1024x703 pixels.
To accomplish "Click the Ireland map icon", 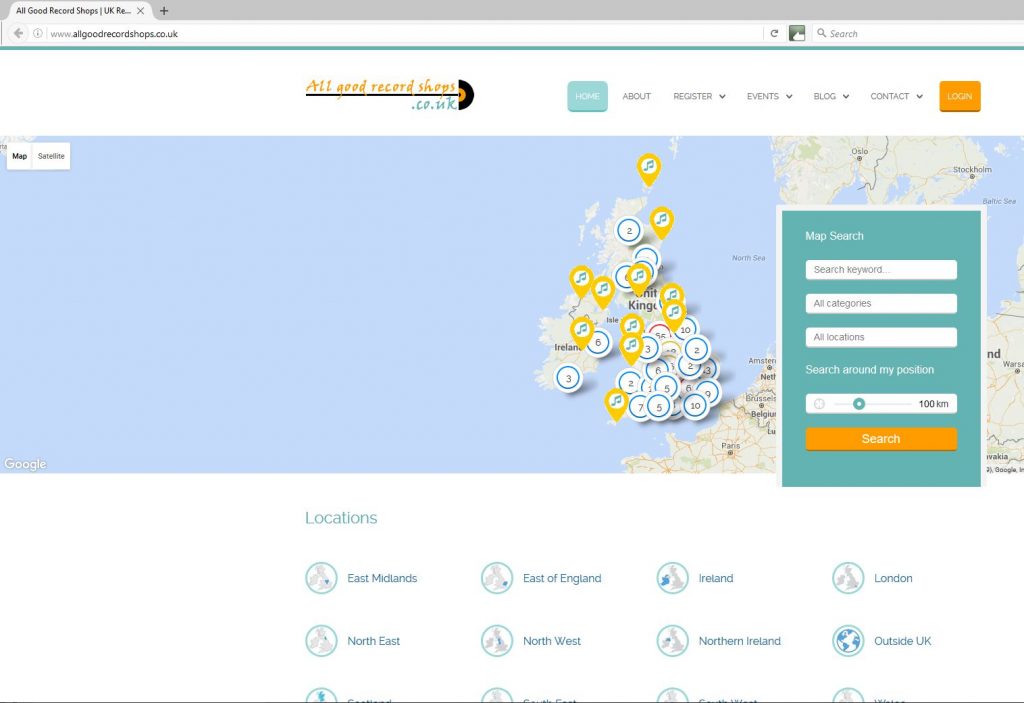I will (673, 578).
